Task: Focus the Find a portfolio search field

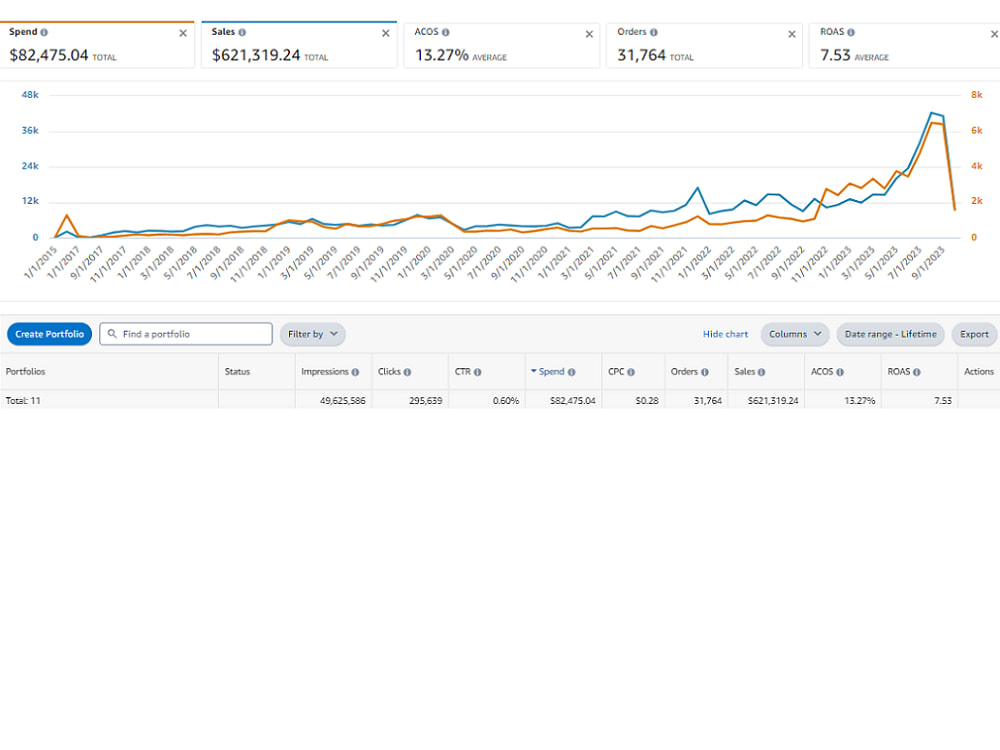Action: pyautogui.click(x=186, y=334)
